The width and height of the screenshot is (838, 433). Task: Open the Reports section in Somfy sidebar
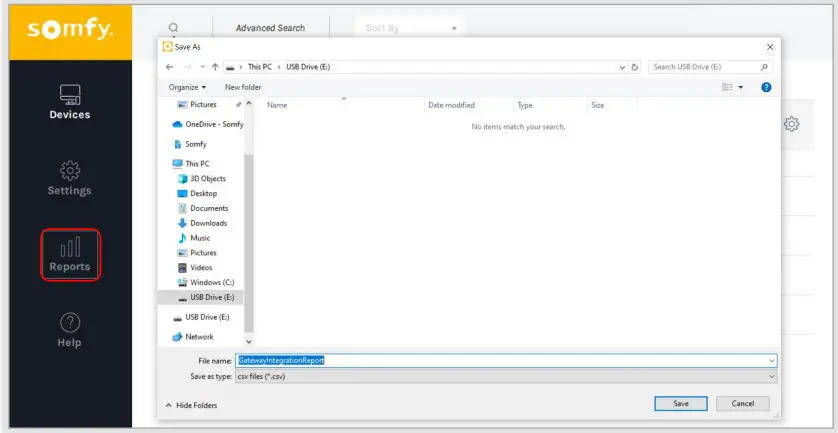(70, 254)
